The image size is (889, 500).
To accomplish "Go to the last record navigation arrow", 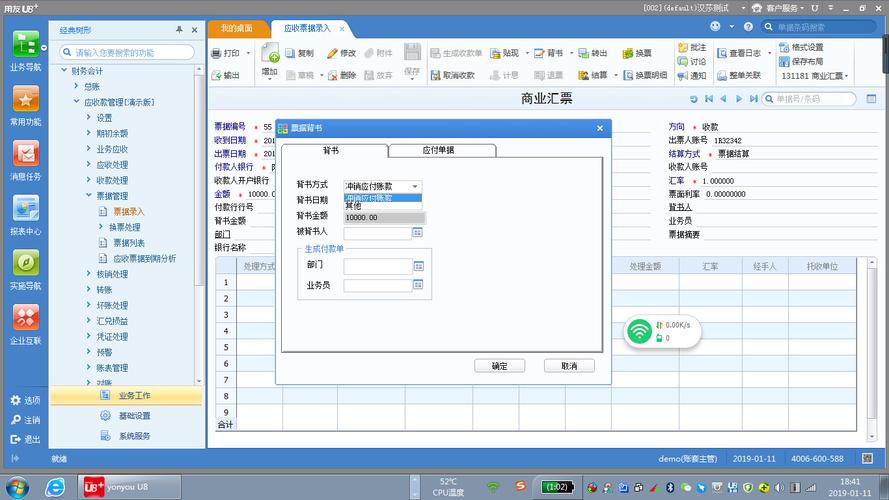I will (753, 99).
